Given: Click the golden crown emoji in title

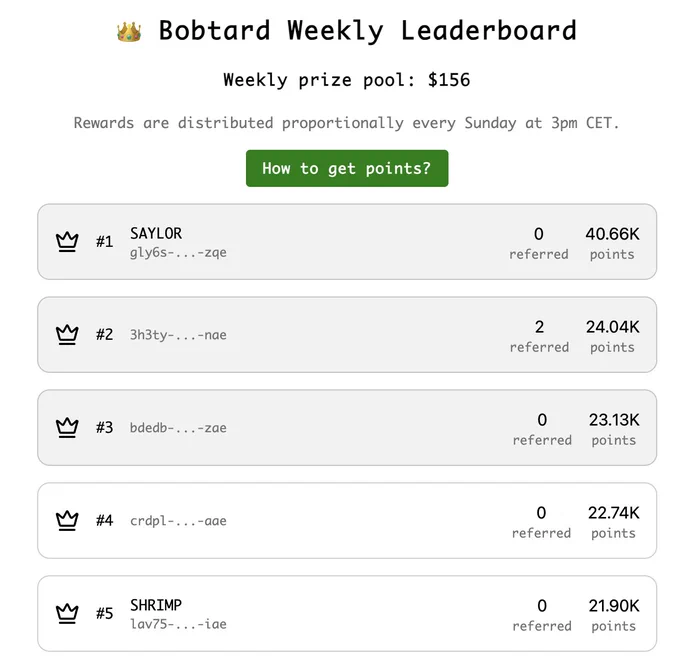Looking at the screenshot, I should coord(129,32).
